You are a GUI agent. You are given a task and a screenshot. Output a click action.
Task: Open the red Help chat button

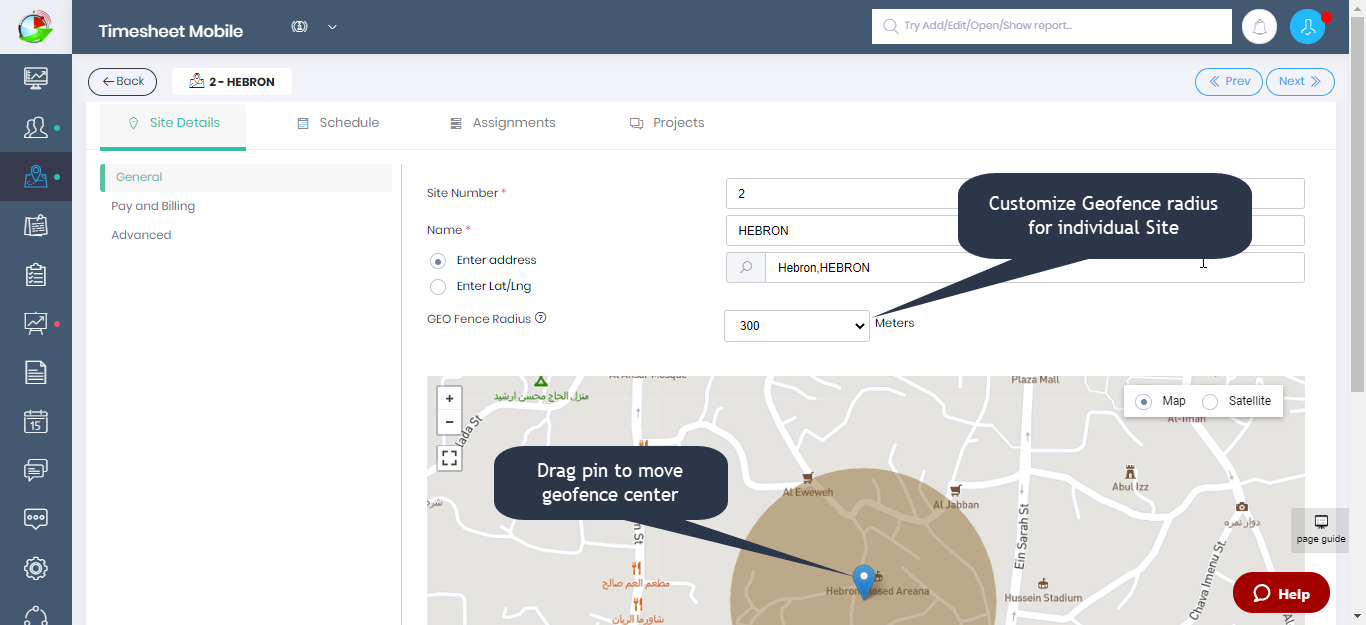coord(1281,593)
